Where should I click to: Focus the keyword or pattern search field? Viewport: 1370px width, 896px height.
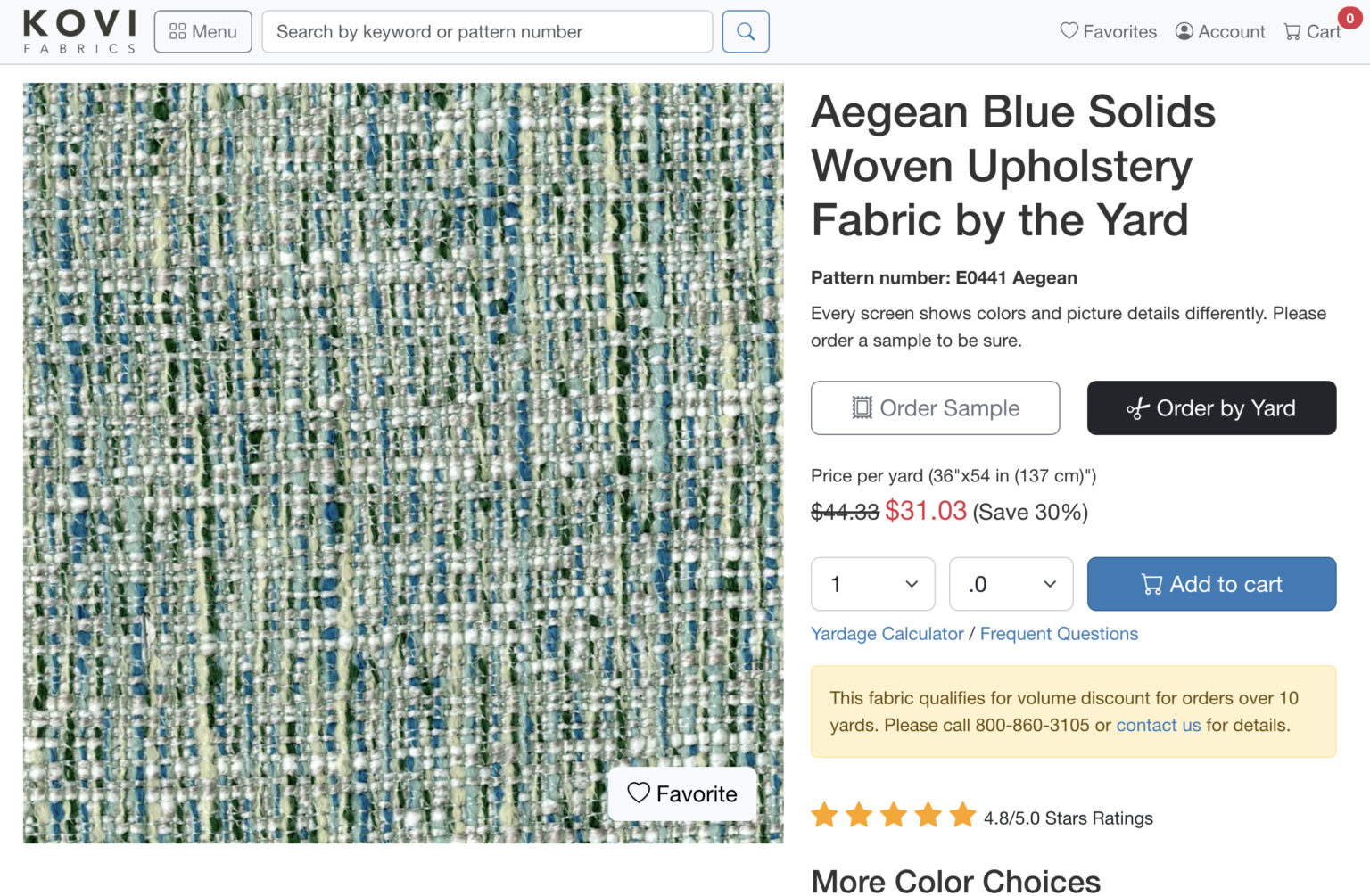487,32
